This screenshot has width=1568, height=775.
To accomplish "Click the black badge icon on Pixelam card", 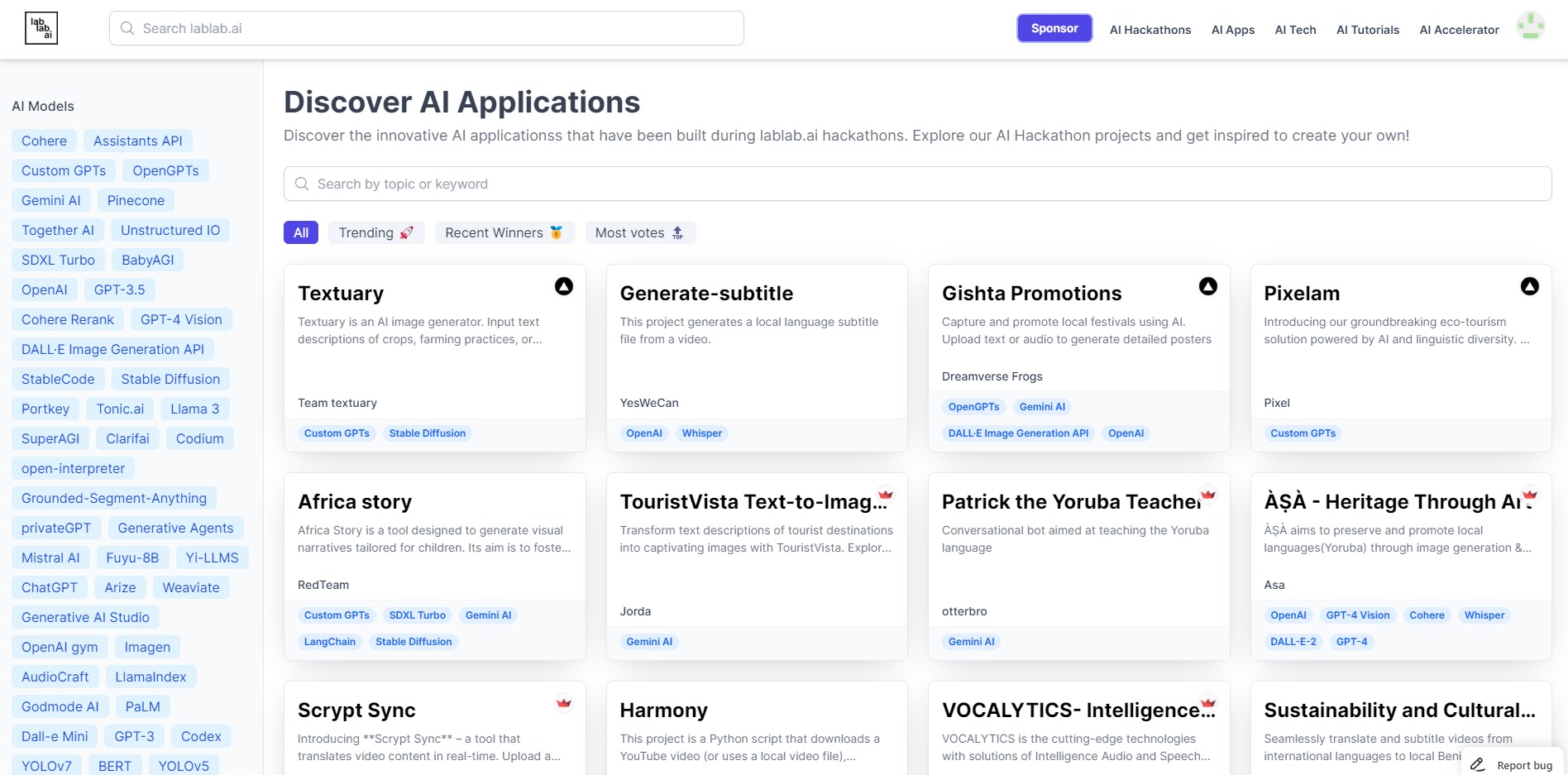I will 1530,286.
